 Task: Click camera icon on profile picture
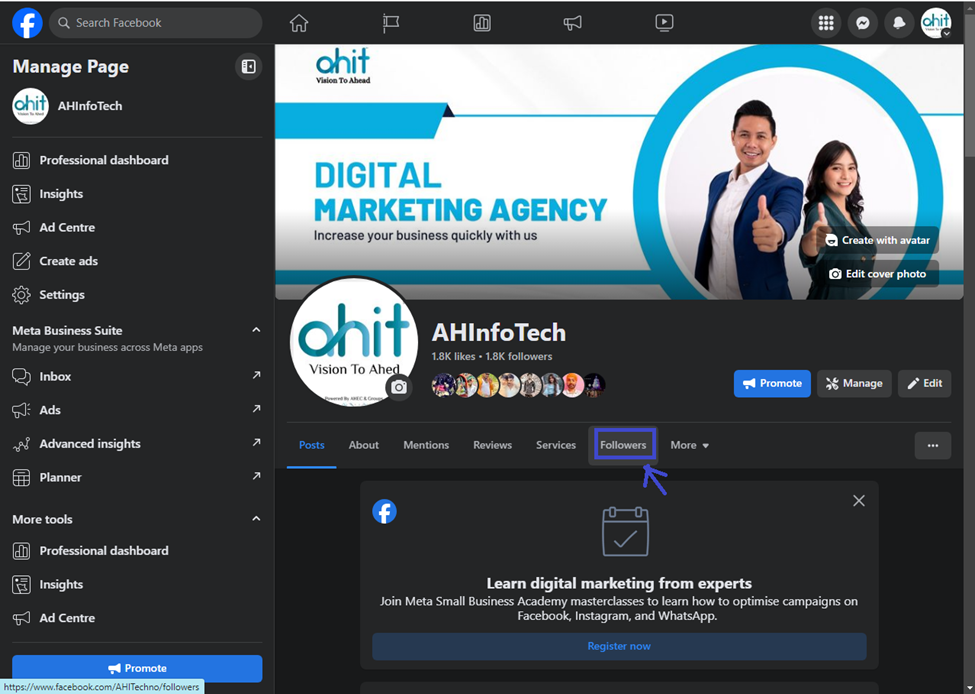[x=399, y=387]
